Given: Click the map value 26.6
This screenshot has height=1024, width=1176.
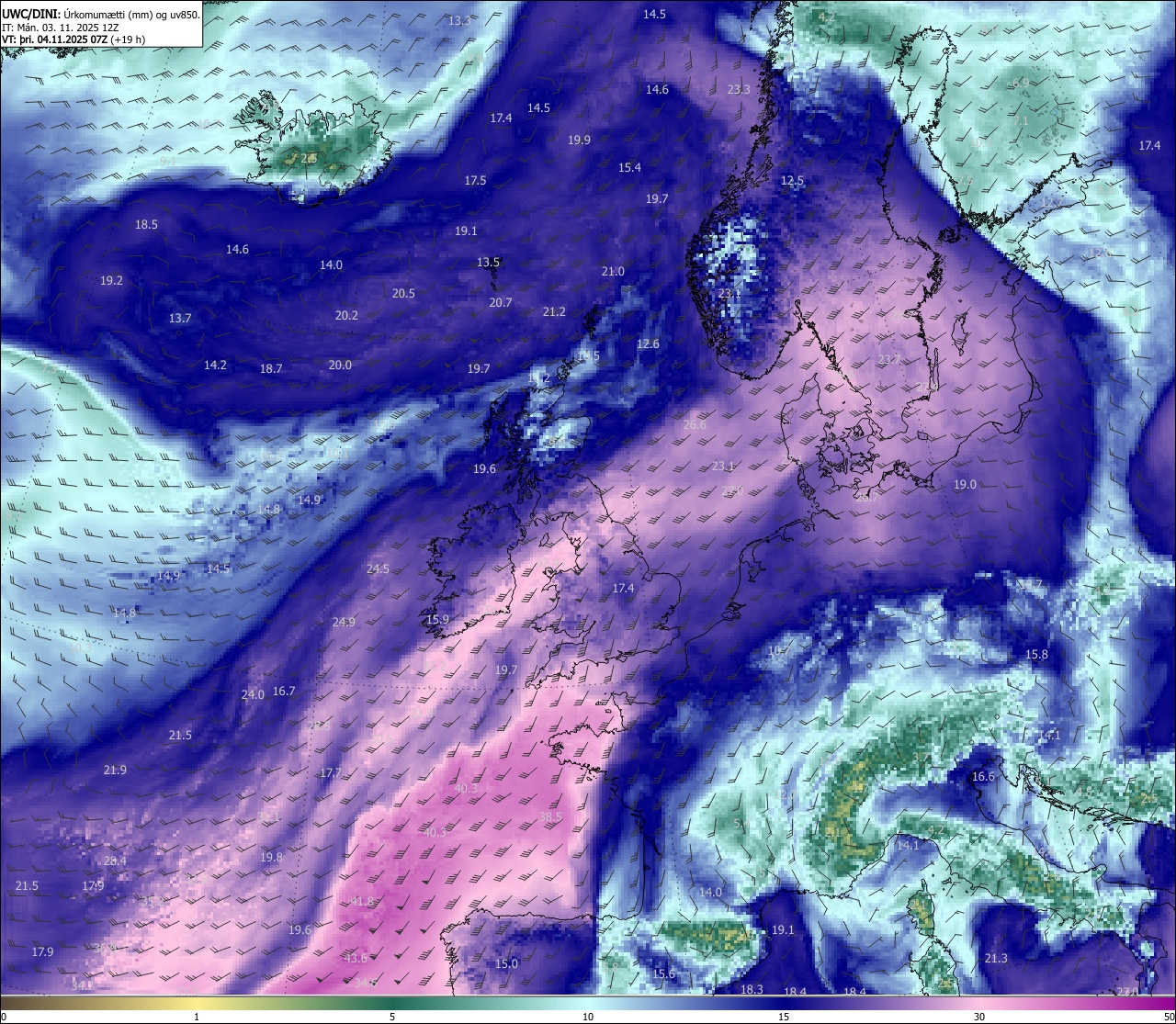Looking at the screenshot, I should tap(695, 425).
